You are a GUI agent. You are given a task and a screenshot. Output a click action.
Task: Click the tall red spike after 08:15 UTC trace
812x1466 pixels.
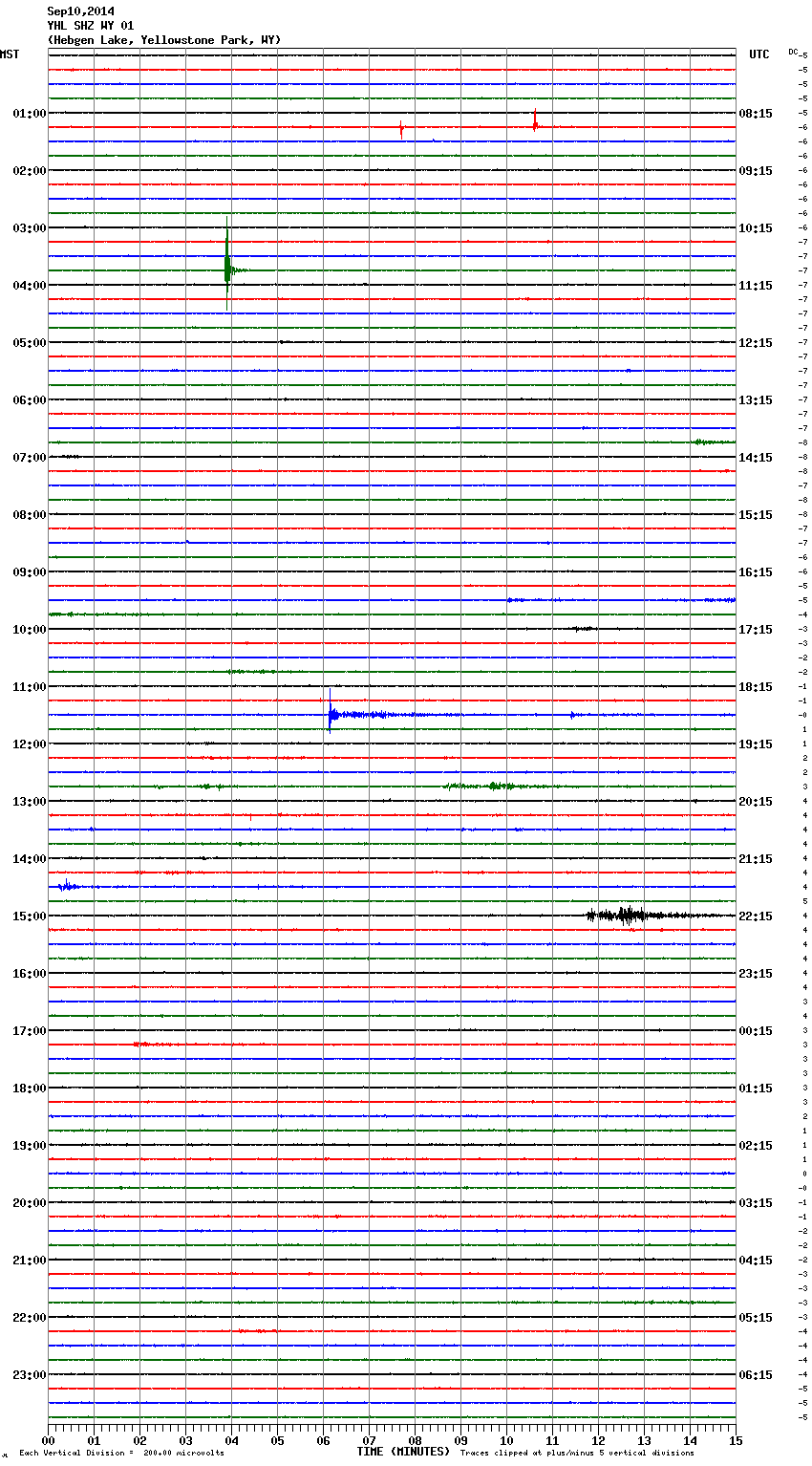click(535, 121)
